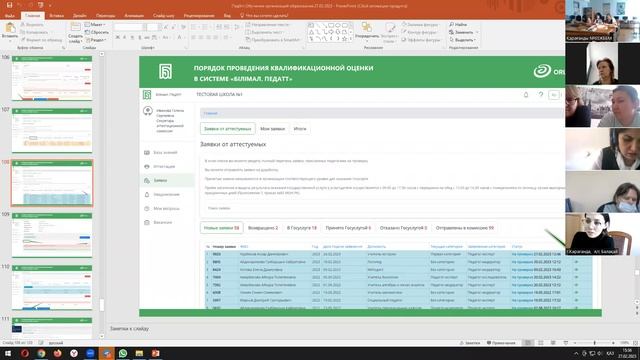
Task: Toggle underline (Ч) formatting
Action: tap(132, 38)
